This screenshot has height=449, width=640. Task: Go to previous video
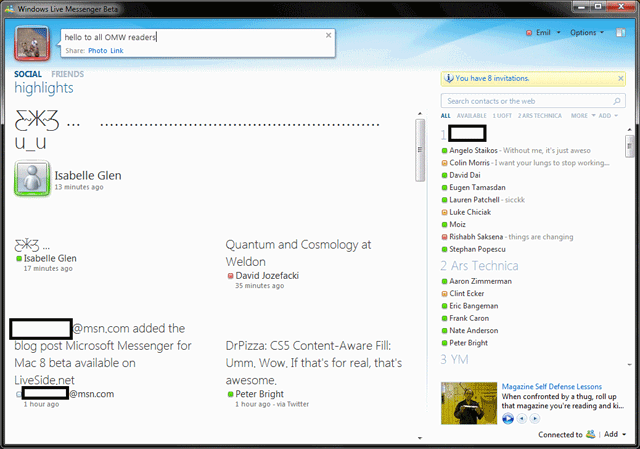tap(521, 418)
